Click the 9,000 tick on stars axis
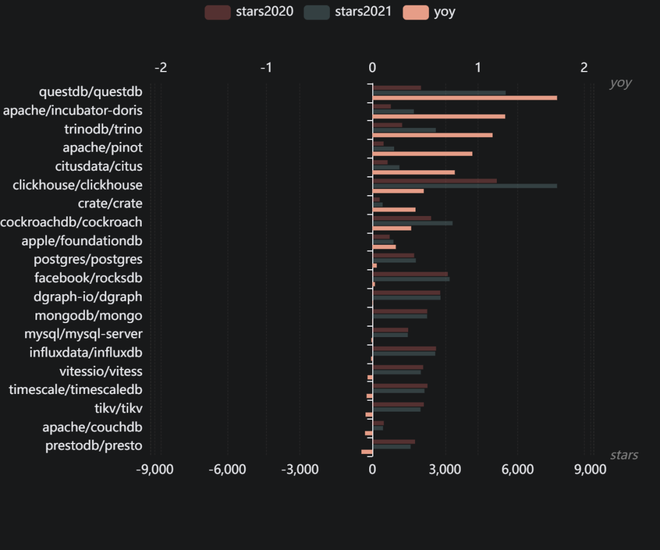 [x=589, y=469]
